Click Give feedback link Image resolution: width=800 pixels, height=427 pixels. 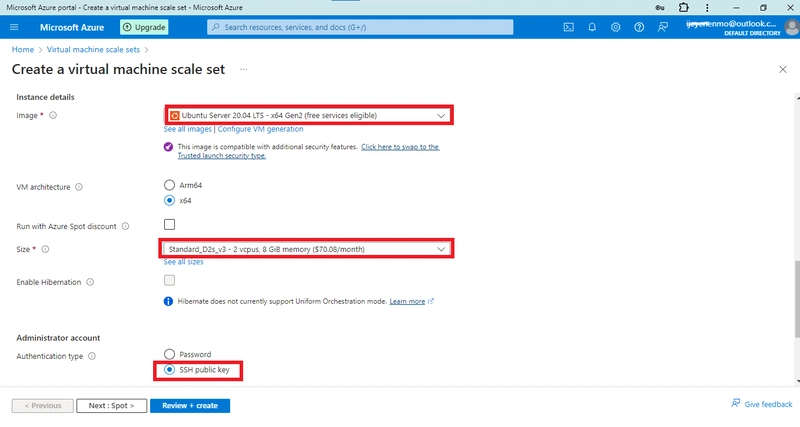coord(762,404)
